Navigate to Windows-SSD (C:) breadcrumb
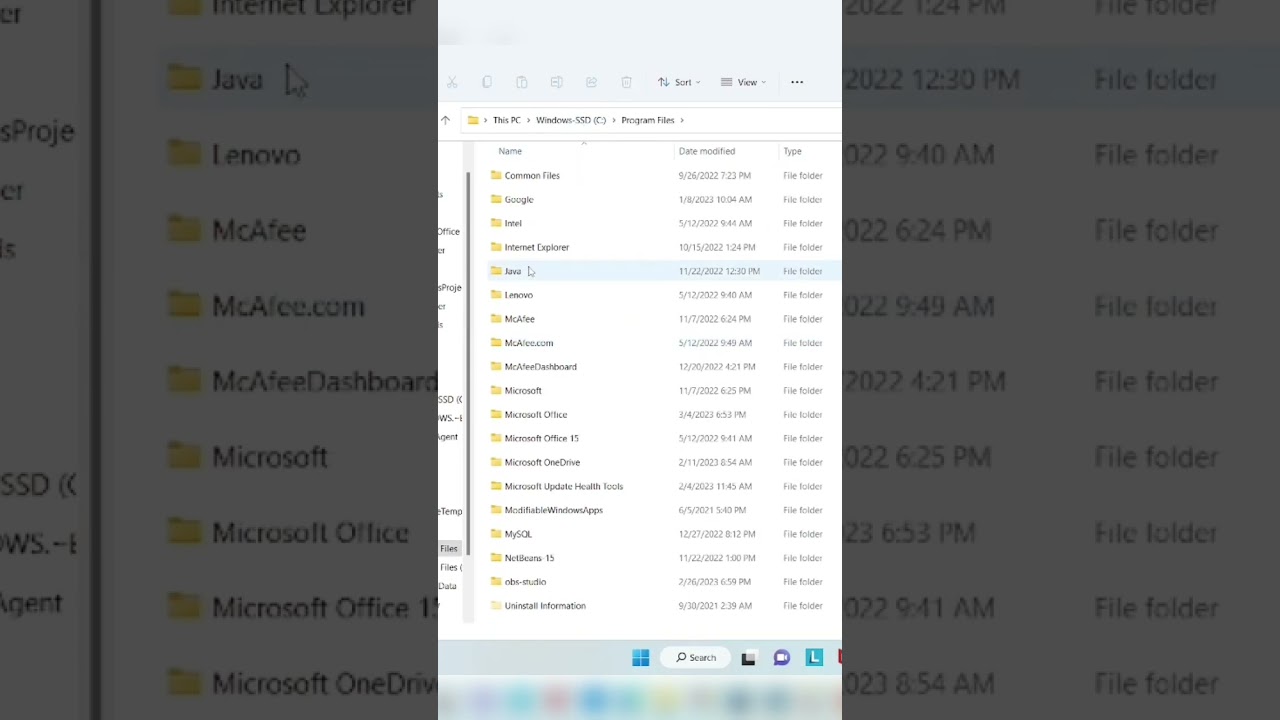Image resolution: width=1280 pixels, height=720 pixels. coord(570,120)
